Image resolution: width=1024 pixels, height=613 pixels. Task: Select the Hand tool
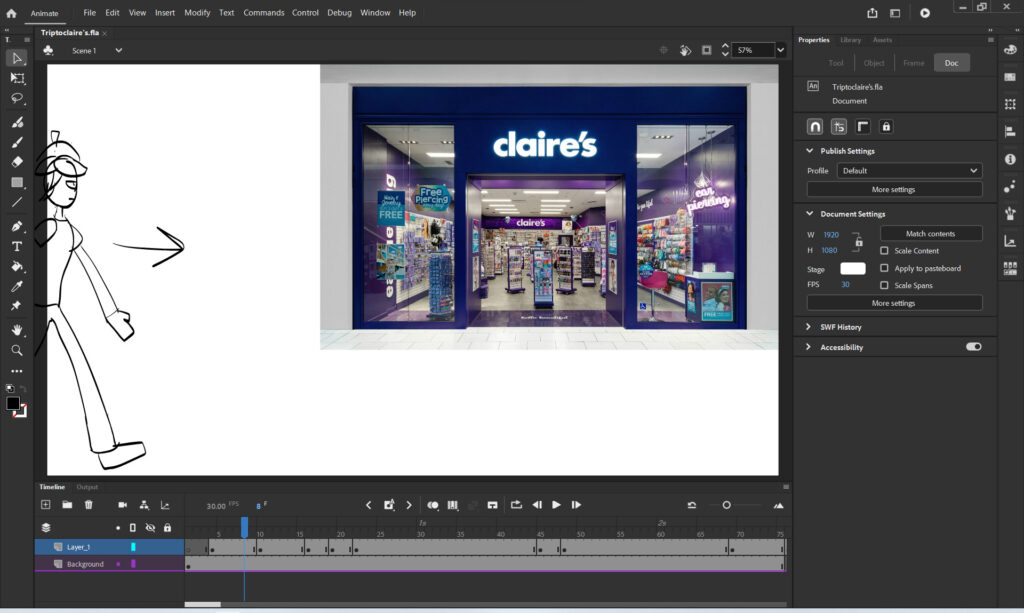(x=17, y=330)
